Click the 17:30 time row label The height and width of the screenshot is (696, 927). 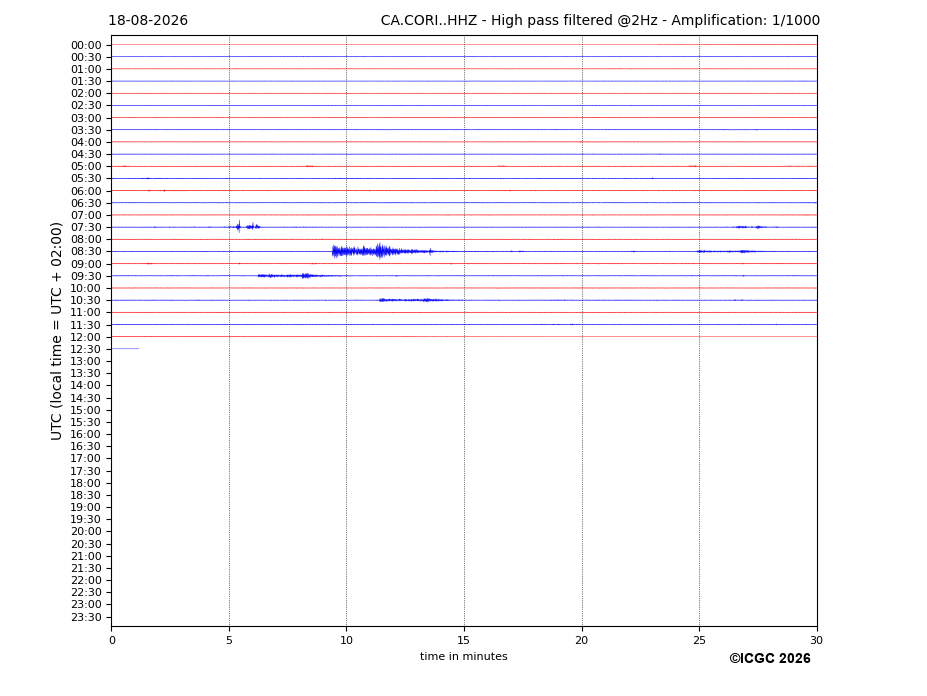coord(86,471)
